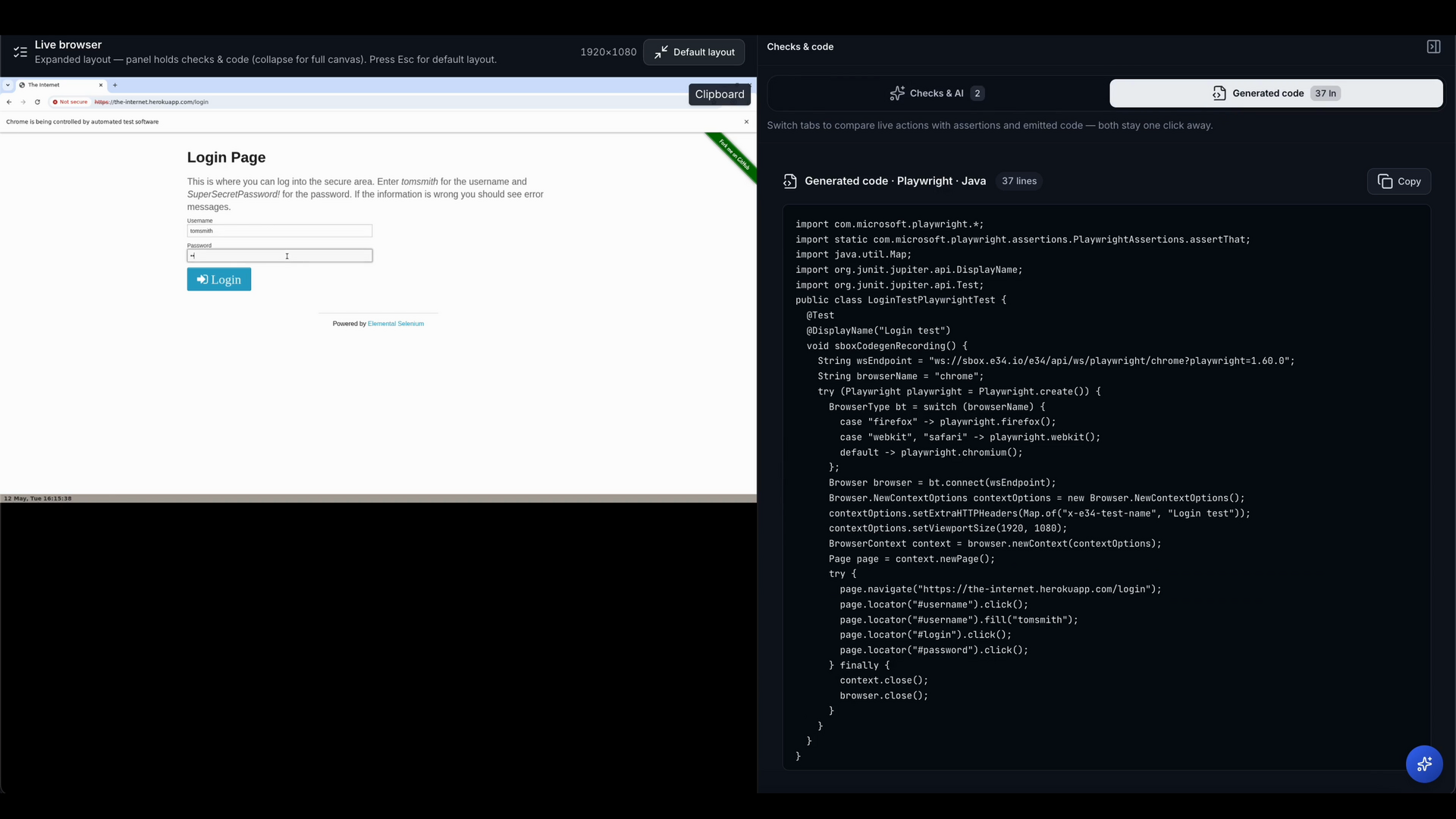Open the Elemental Selenium link
Viewport: 1456px width, 819px height.
click(396, 324)
